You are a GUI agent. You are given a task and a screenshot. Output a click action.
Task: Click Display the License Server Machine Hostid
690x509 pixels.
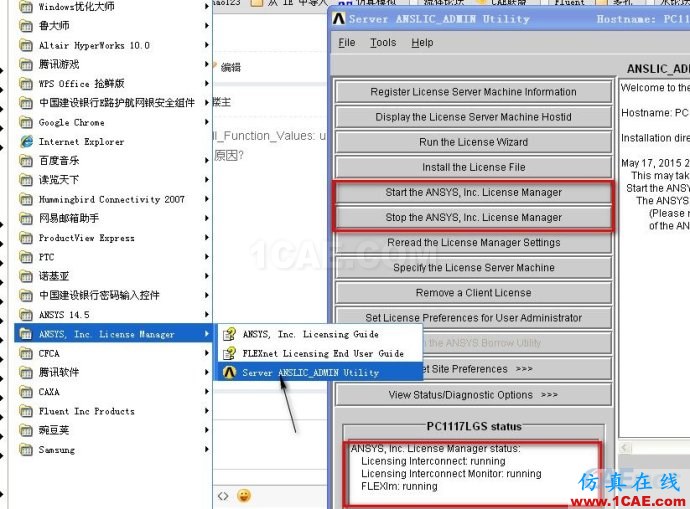coord(473,117)
